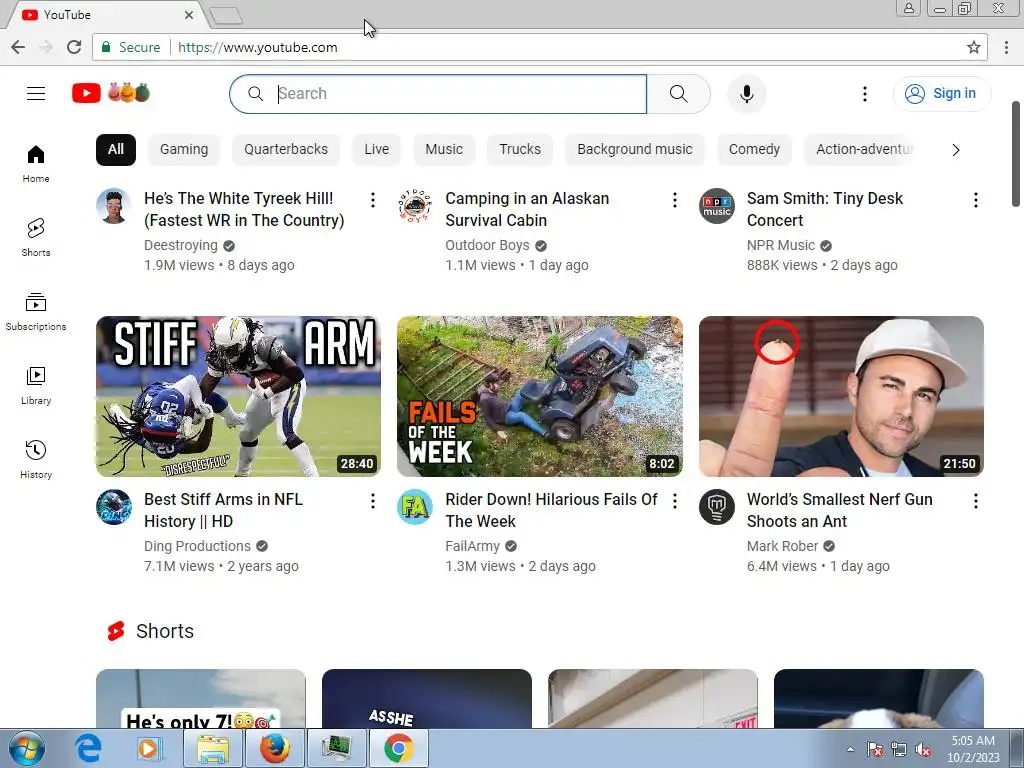Open Chrome's three-dot menu

(x=1006, y=47)
